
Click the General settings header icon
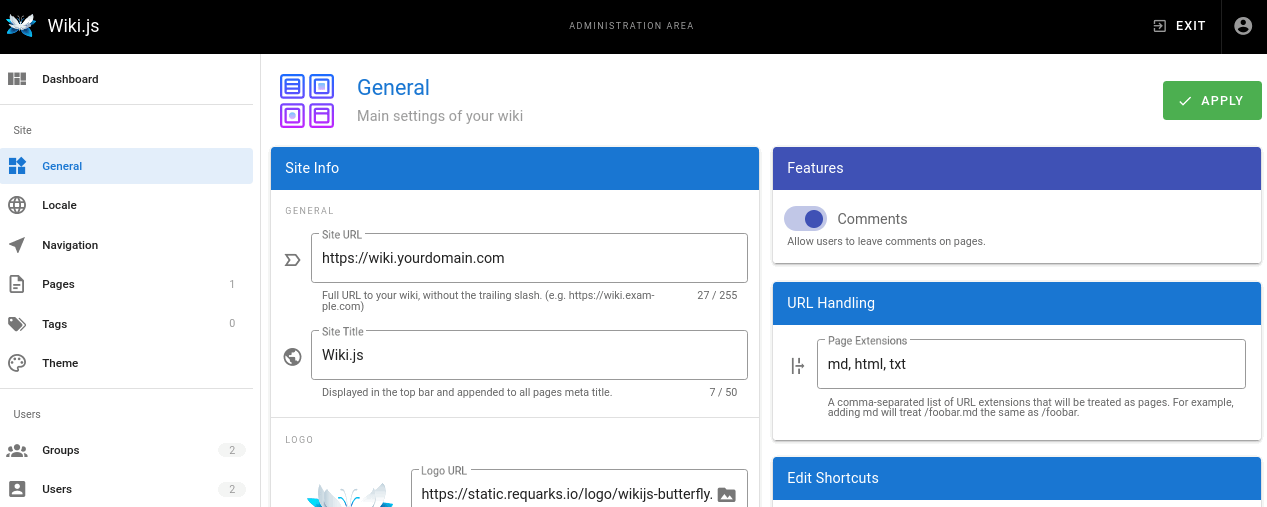point(307,100)
